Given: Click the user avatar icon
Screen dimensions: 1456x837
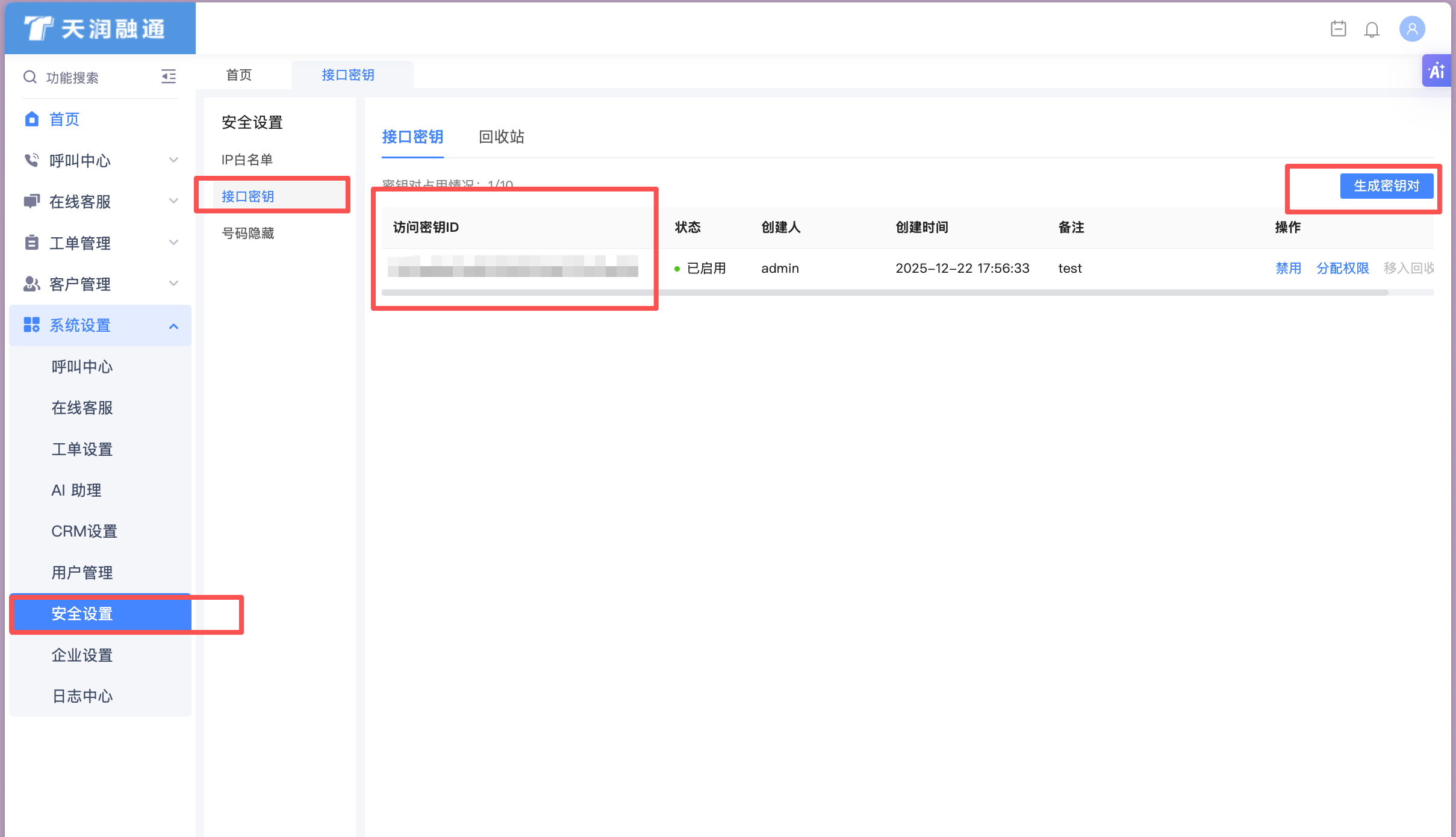Looking at the screenshot, I should point(1411,29).
